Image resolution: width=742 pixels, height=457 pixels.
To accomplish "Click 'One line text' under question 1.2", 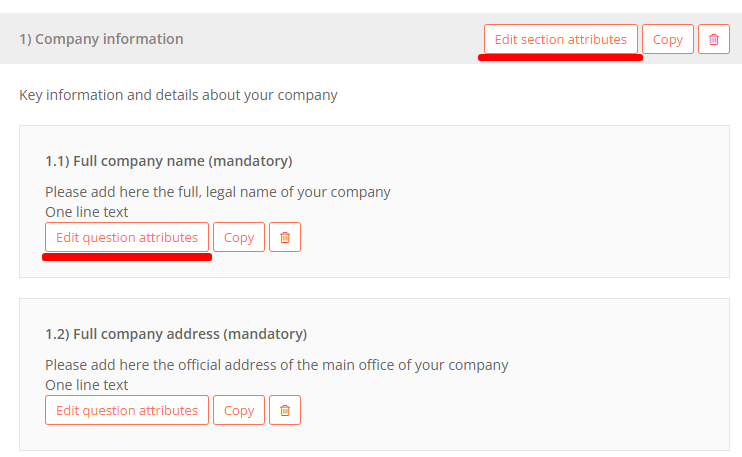I will (87, 385).
